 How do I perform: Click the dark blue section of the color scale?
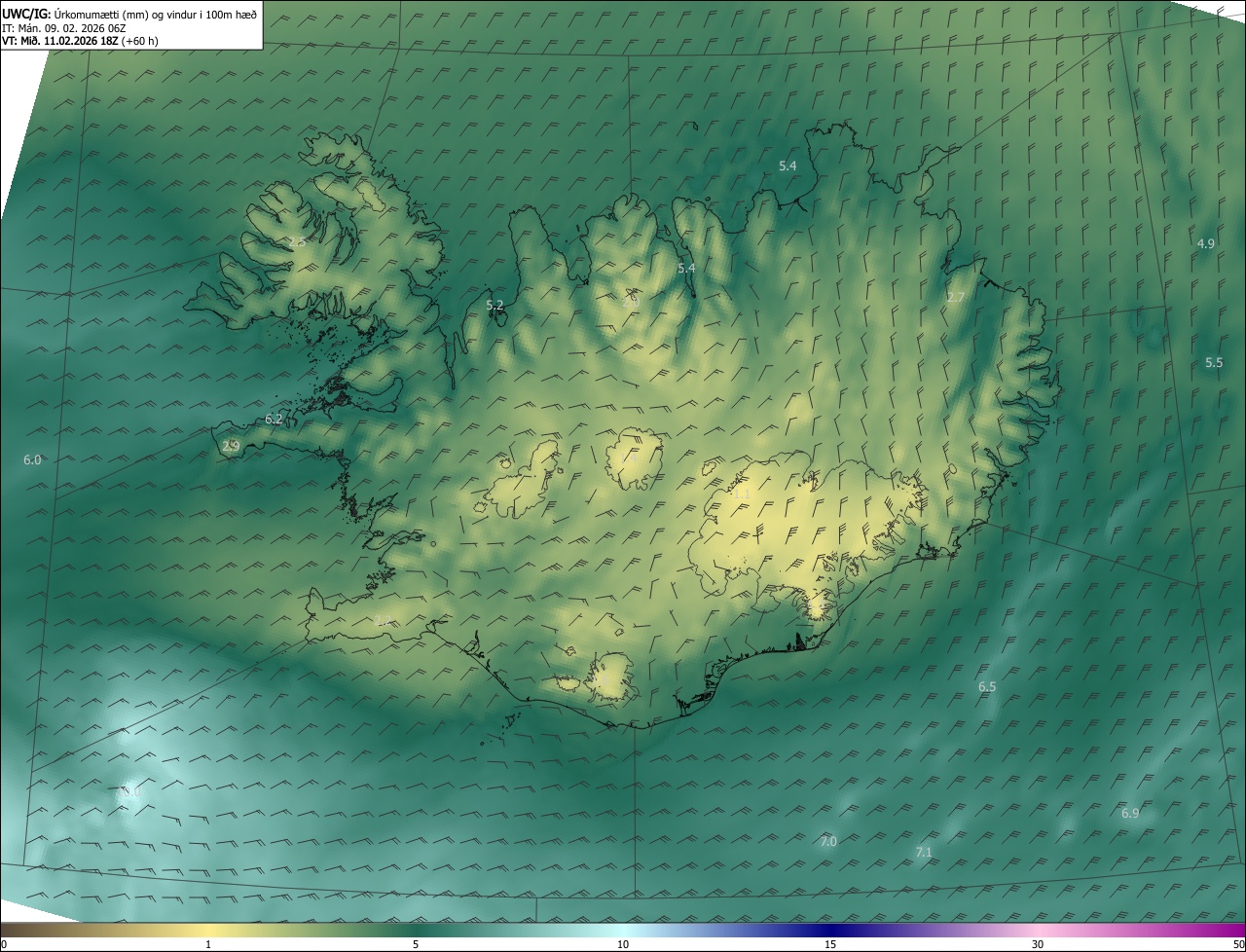pyautogui.click(x=830, y=930)
